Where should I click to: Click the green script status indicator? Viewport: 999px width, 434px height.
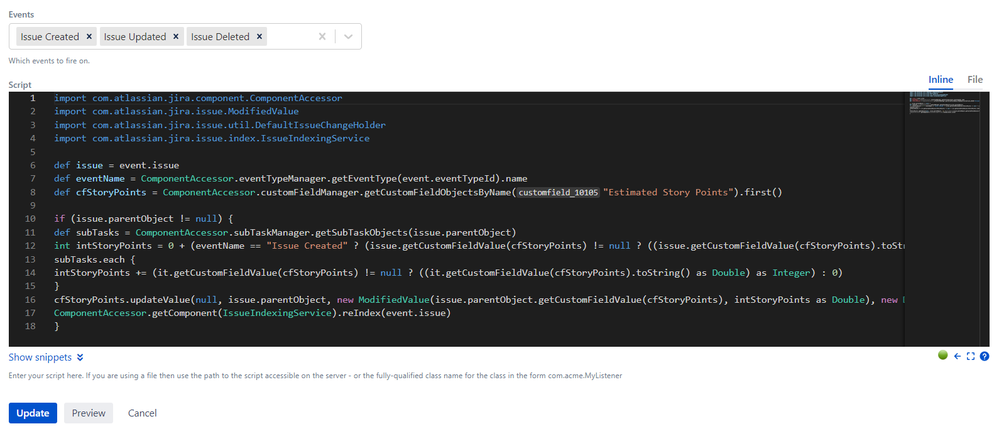click(943, 356)
